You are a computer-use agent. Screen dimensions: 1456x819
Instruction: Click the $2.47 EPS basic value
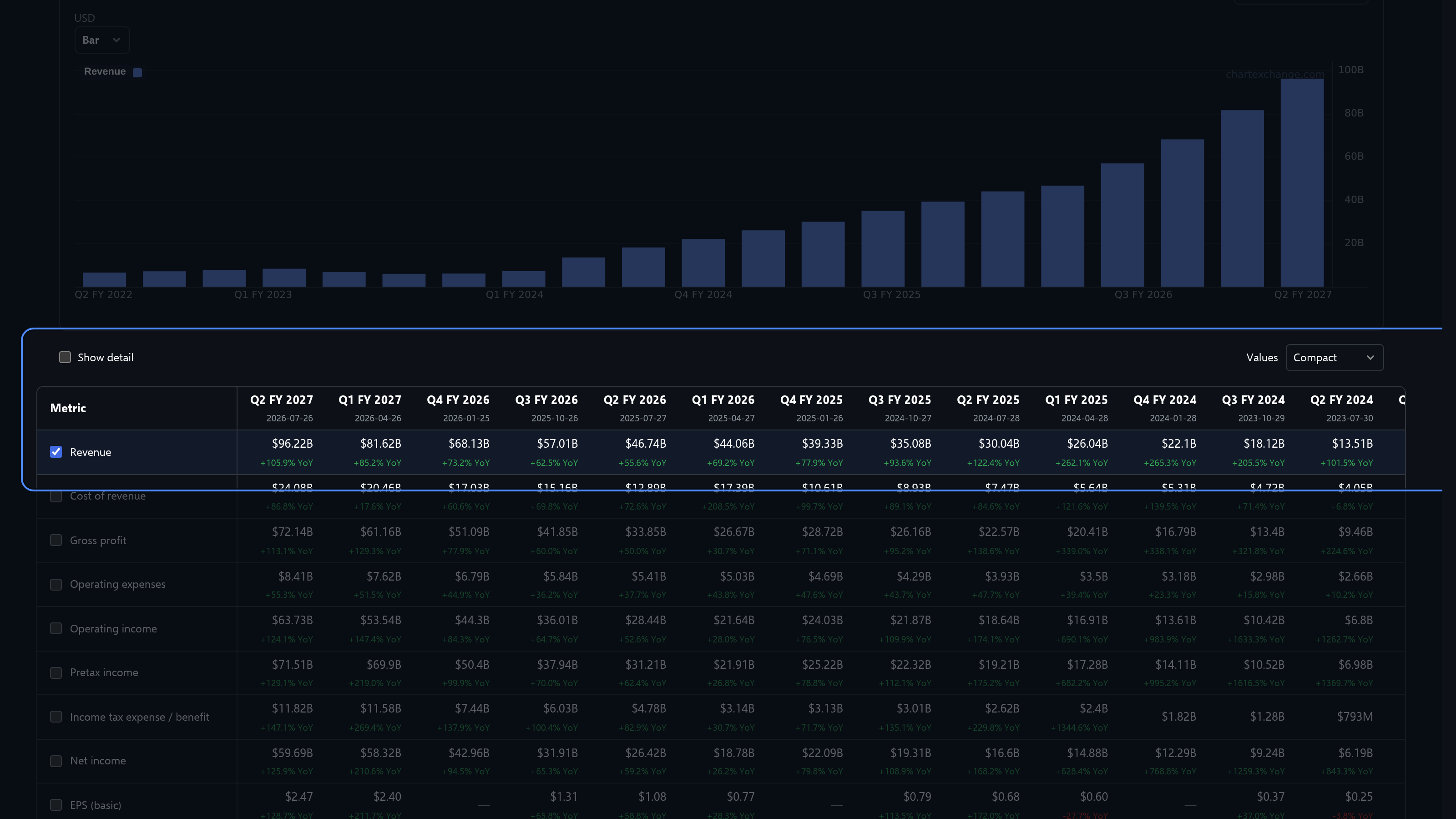point(298,797)
